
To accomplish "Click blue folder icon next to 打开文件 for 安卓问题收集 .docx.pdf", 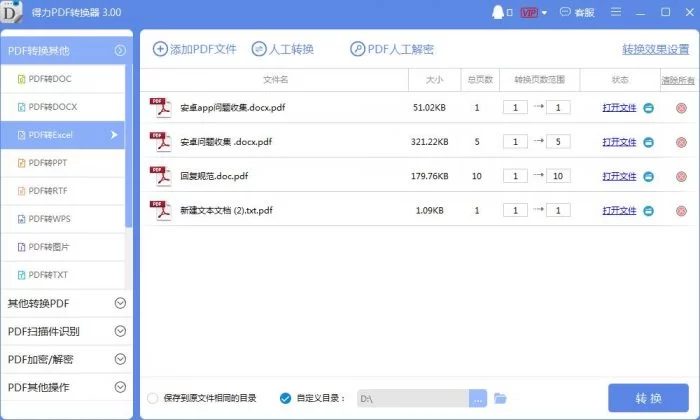I will [x=649, y=142].
